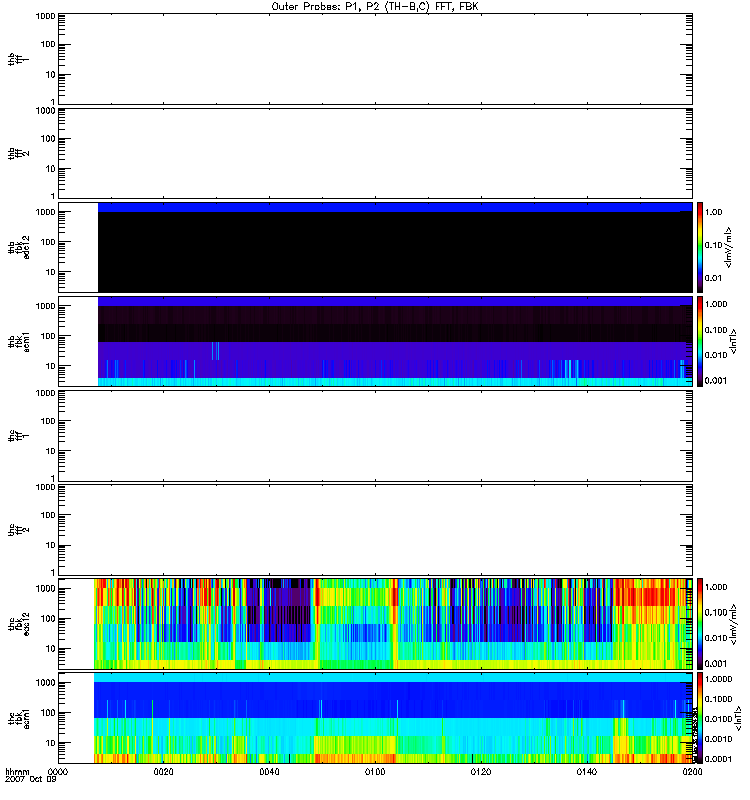Click the '1000' tick of thb fff 1 panel

point(45,16)
